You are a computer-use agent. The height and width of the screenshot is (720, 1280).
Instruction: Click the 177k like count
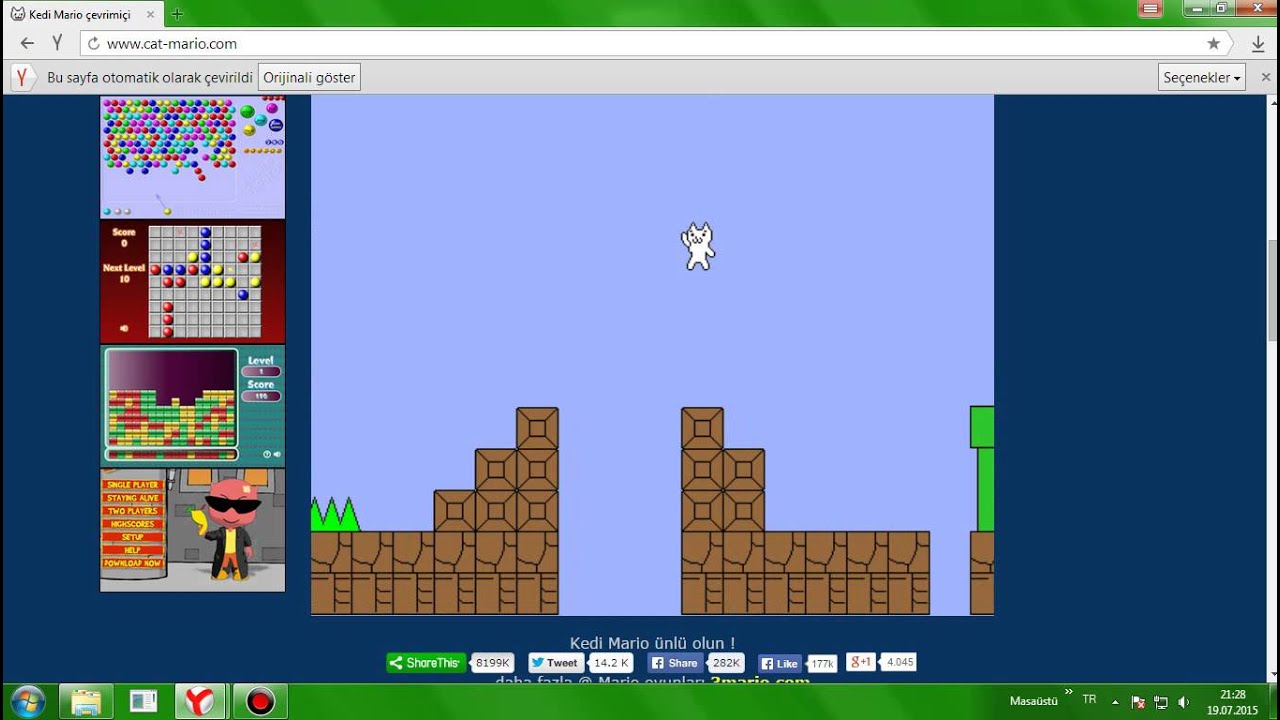(822, 664)
